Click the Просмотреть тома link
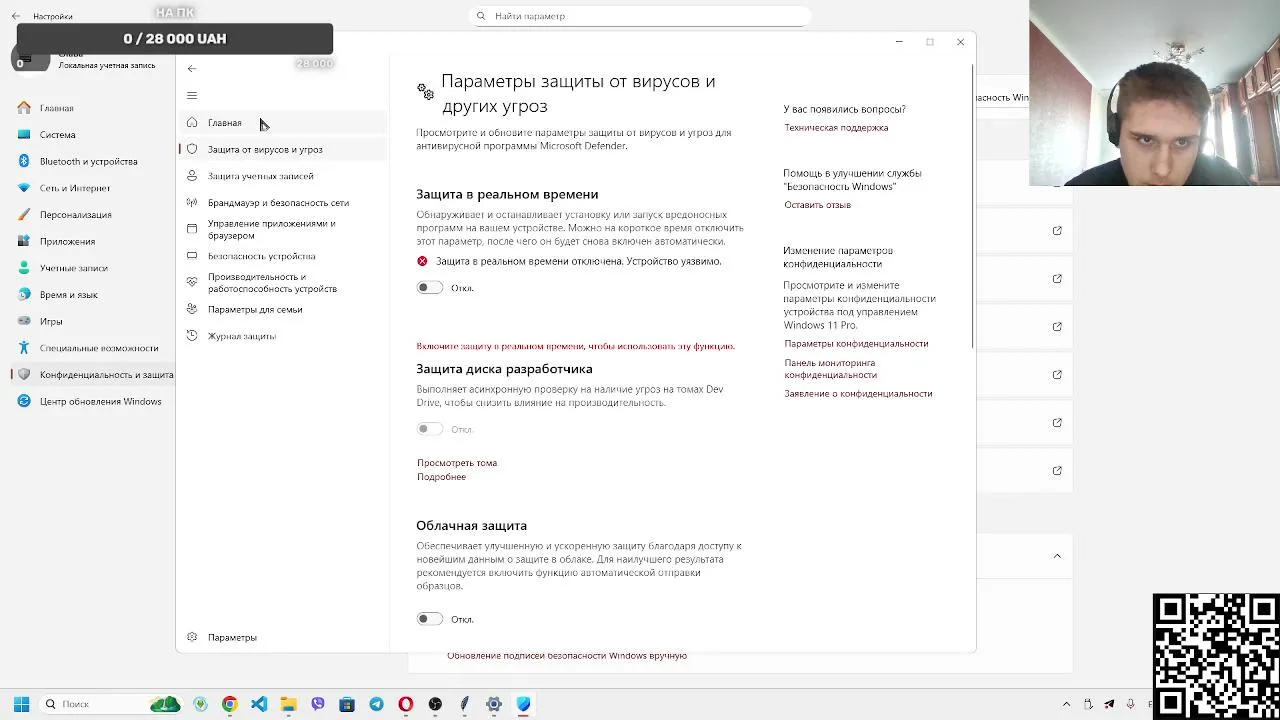The image size is (1280, 720). pyautogui.click(x=457, y=463)
